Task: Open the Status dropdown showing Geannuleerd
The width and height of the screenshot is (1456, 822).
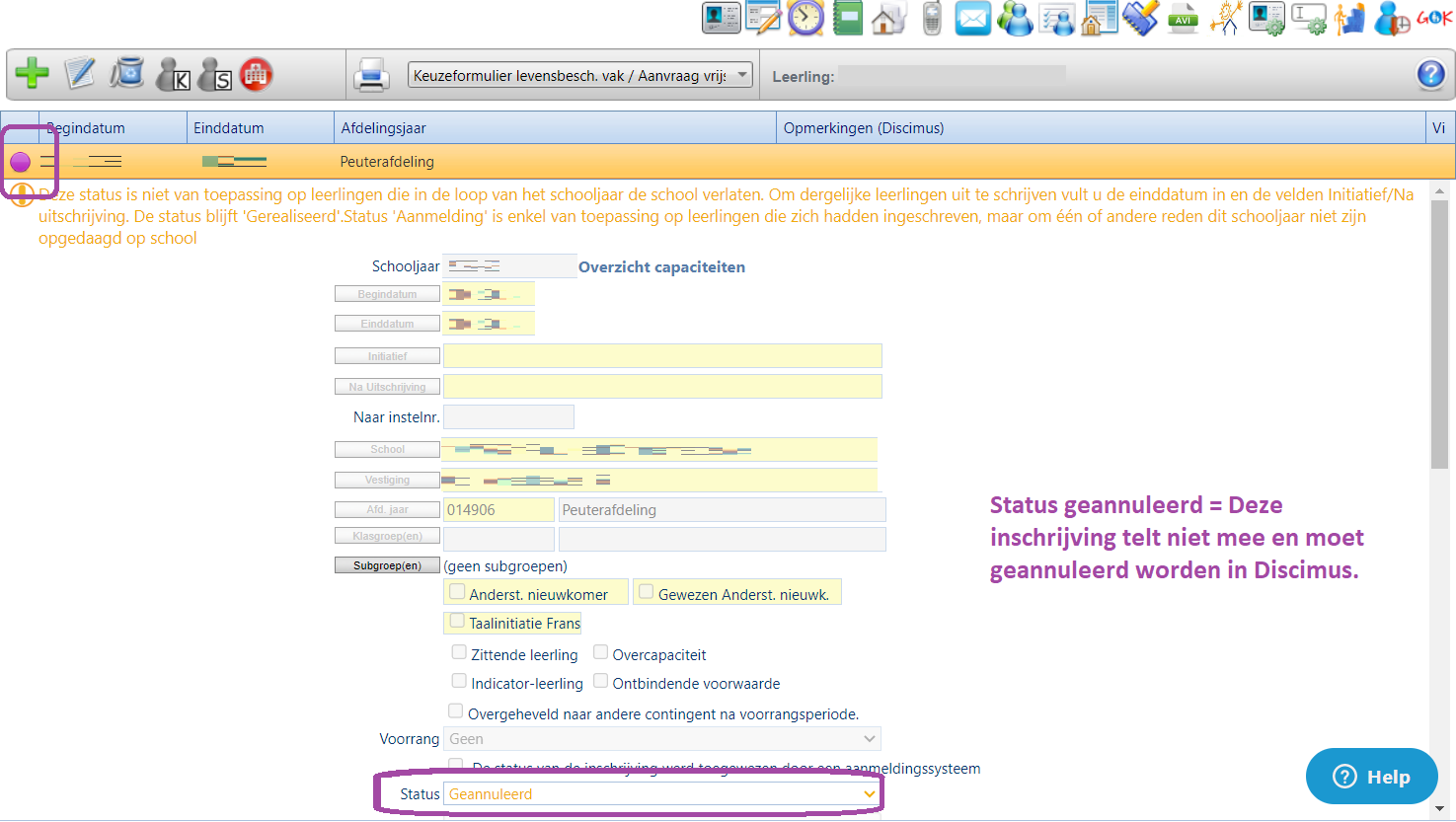Action: click(661, 794)
